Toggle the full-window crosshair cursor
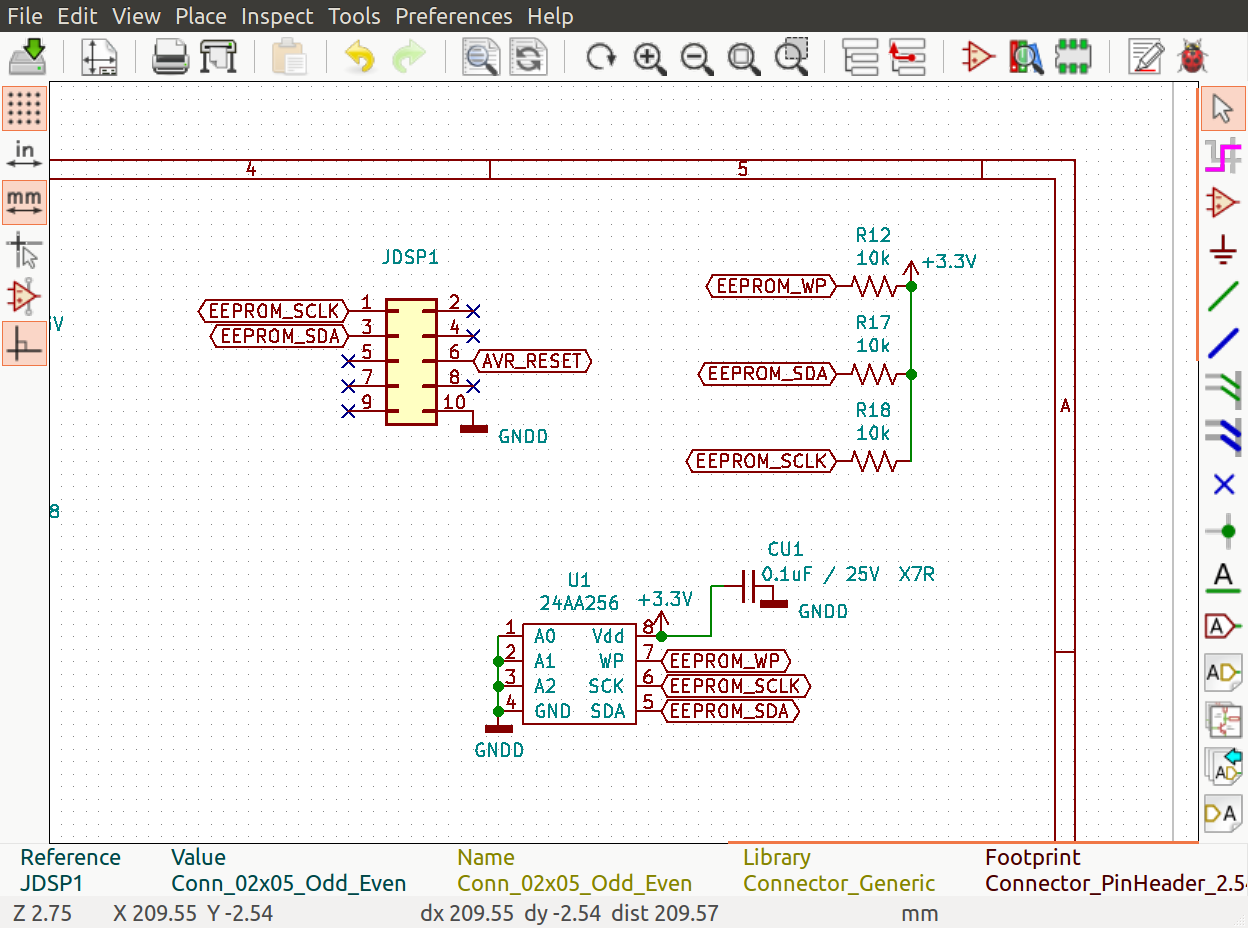 coord(24,250)
